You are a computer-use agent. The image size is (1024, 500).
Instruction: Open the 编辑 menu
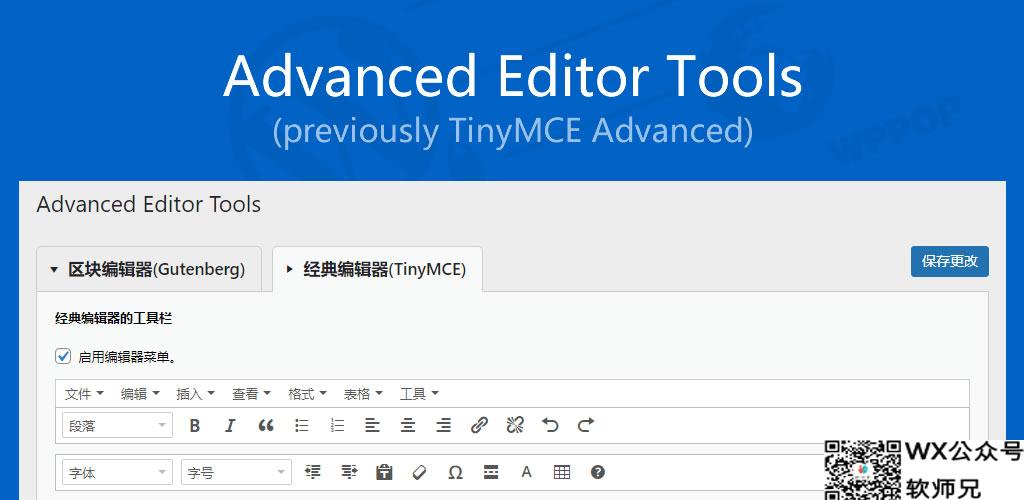(x=140, y=394)
